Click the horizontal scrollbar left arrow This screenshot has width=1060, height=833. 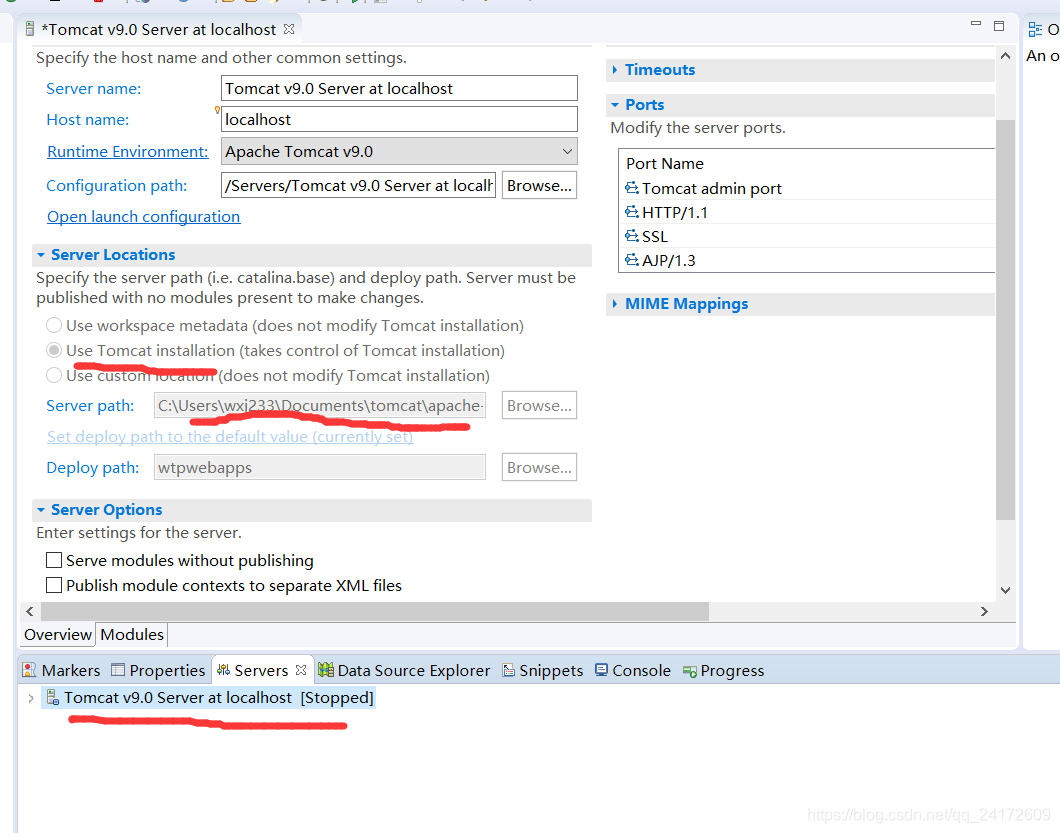coord(30,611)
